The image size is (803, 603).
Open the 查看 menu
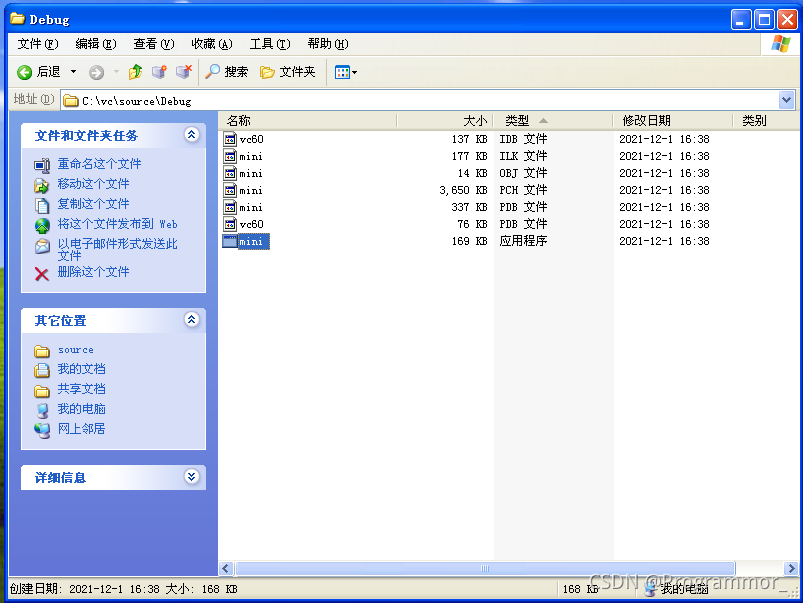pos(154,44)
